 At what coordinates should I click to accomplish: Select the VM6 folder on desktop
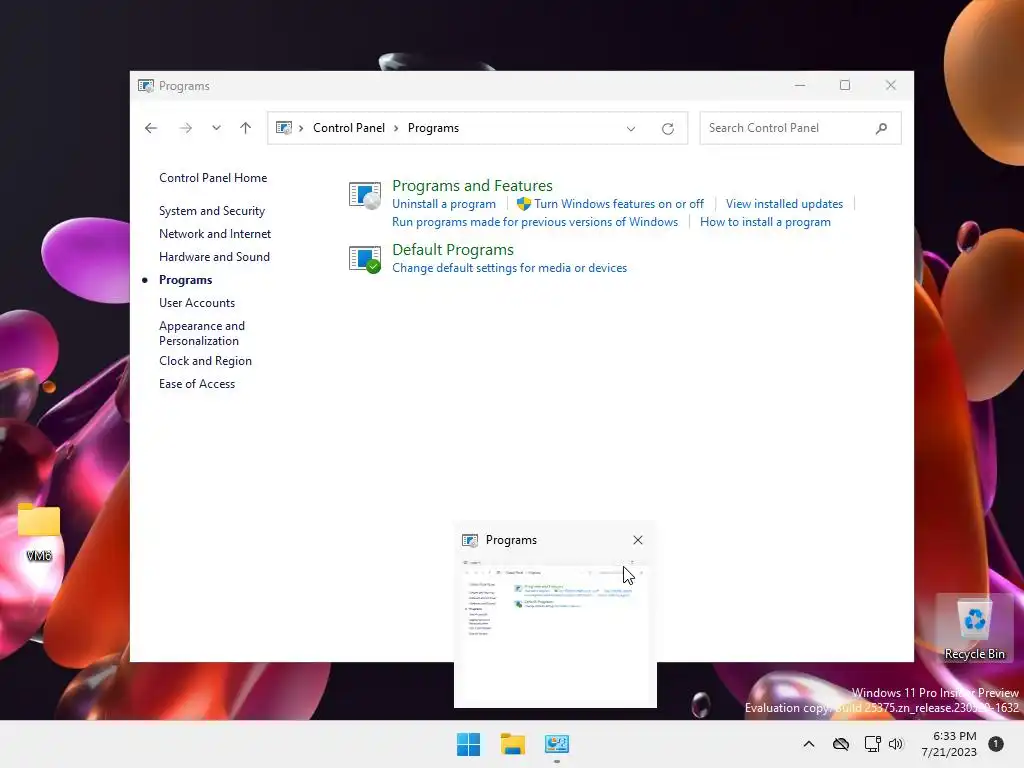(x=39, y=532)
